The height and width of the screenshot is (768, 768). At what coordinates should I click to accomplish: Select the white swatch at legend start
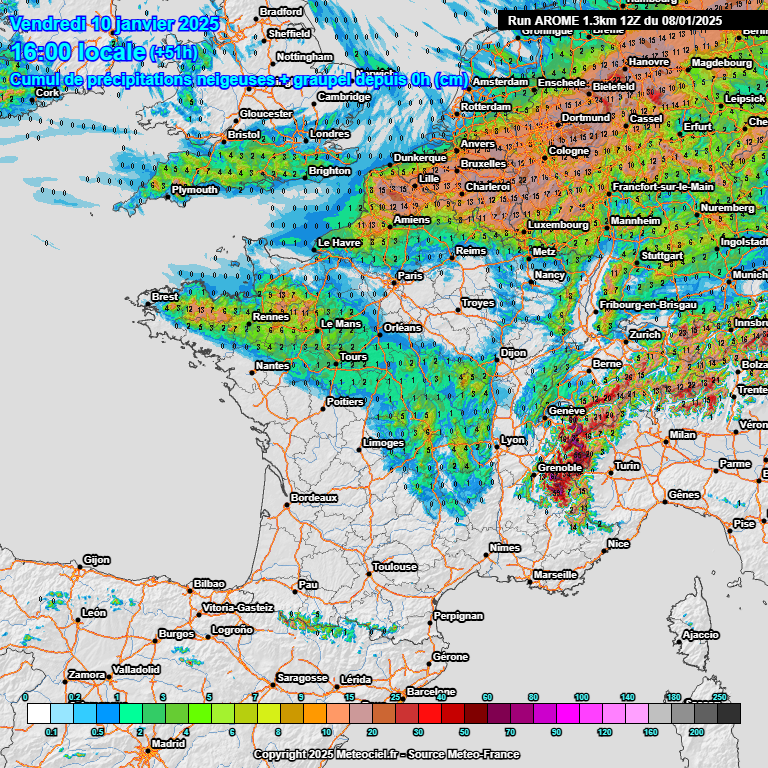click(39, 713)
